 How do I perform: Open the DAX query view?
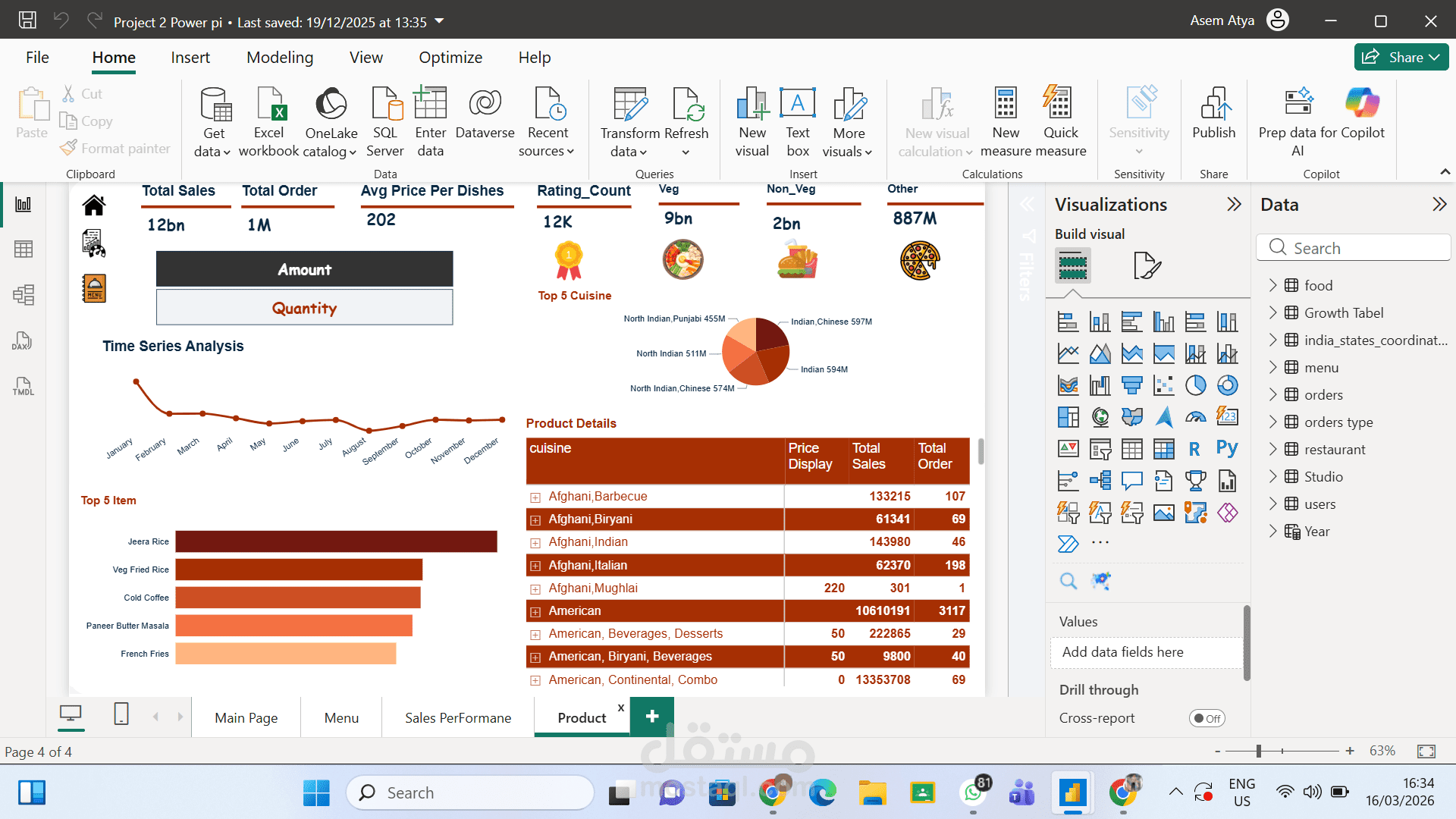click(x=23, y=341)
